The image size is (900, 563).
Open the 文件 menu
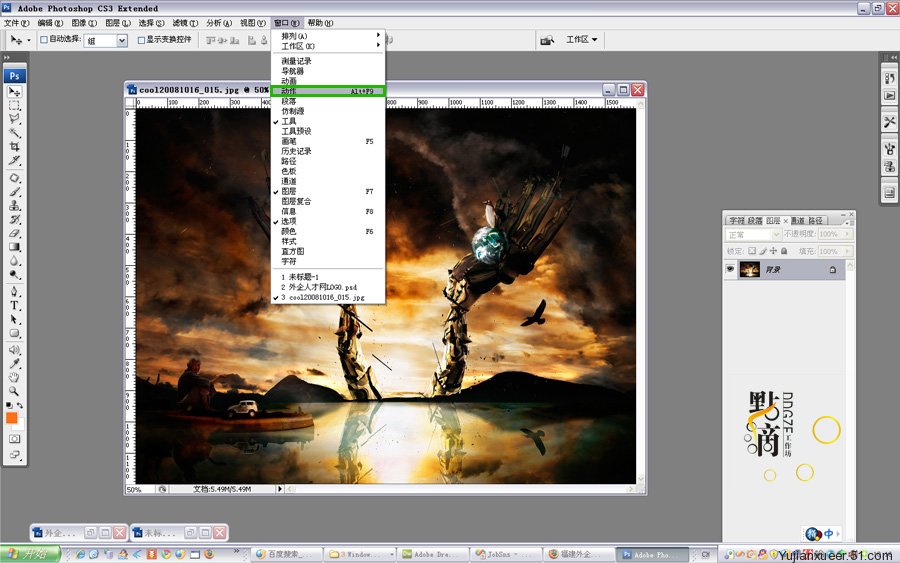pyautogui.click(x=16, y=23)
